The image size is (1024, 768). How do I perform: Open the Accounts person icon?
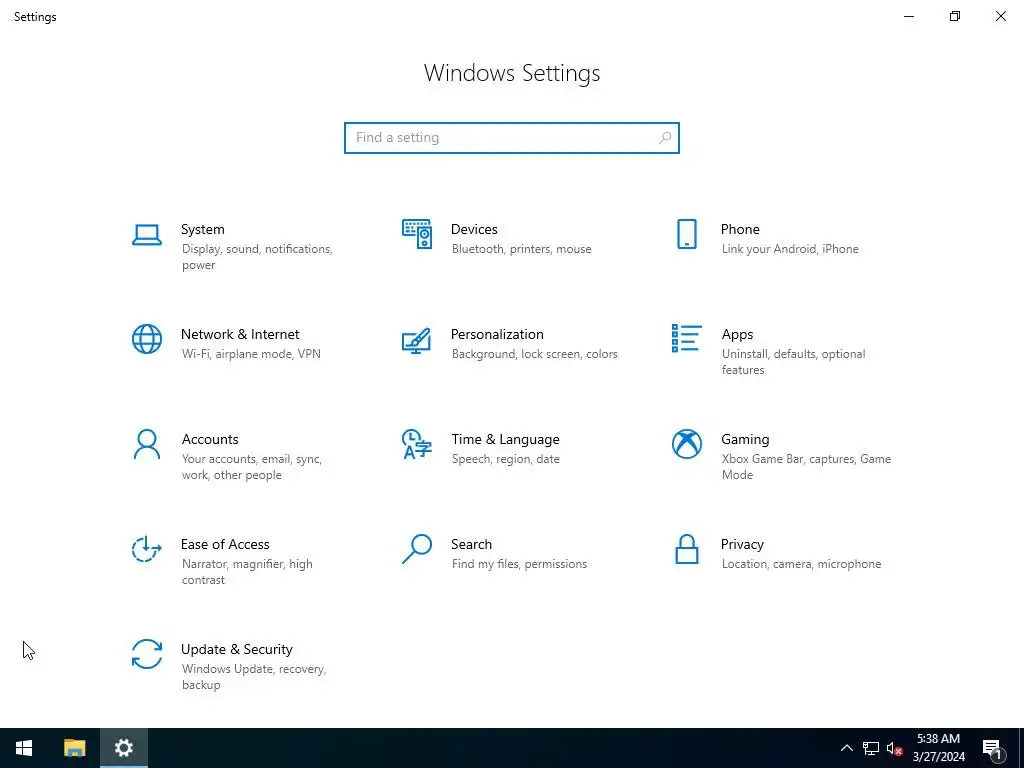tap(147, 444)
